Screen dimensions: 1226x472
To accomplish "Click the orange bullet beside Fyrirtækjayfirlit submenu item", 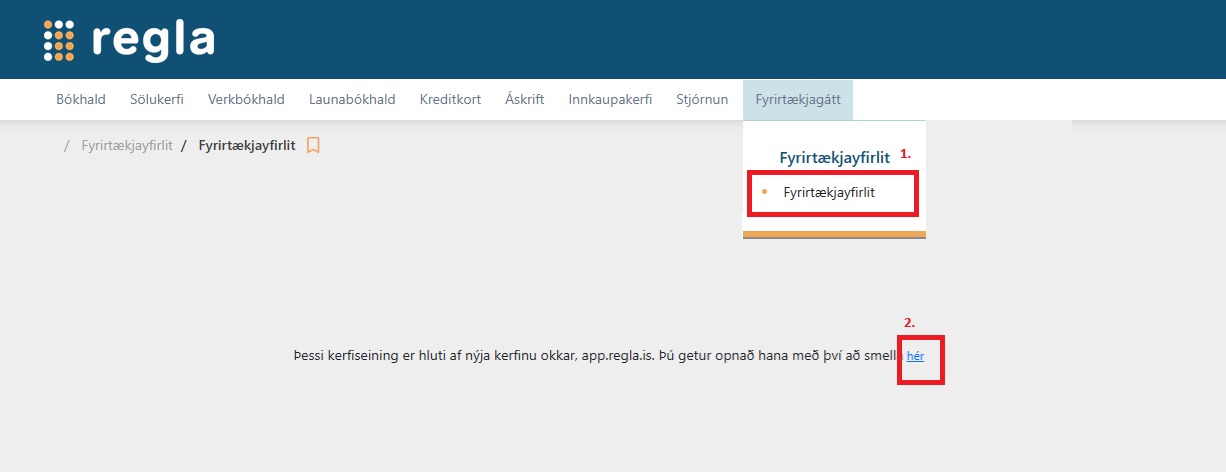I will 765,192.
